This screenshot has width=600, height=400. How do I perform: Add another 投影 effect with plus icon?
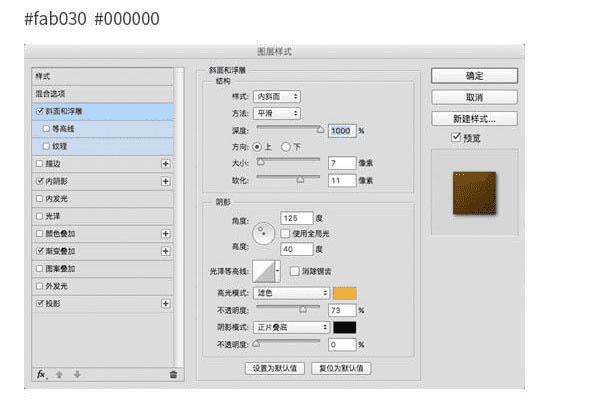click(x=165, y=304)
